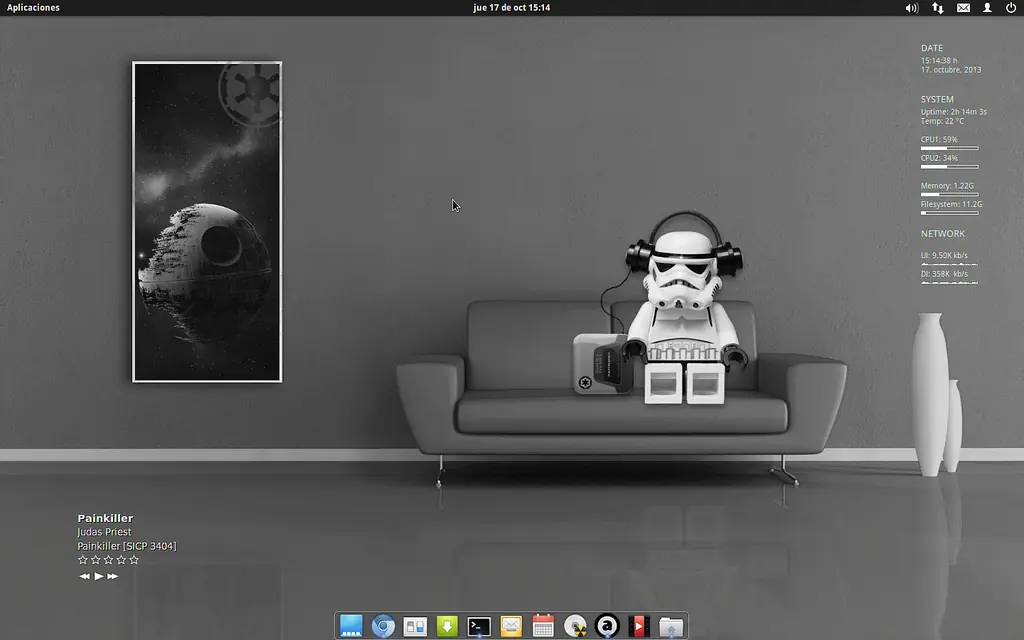Skip to next track in music widget

[113, 576]
